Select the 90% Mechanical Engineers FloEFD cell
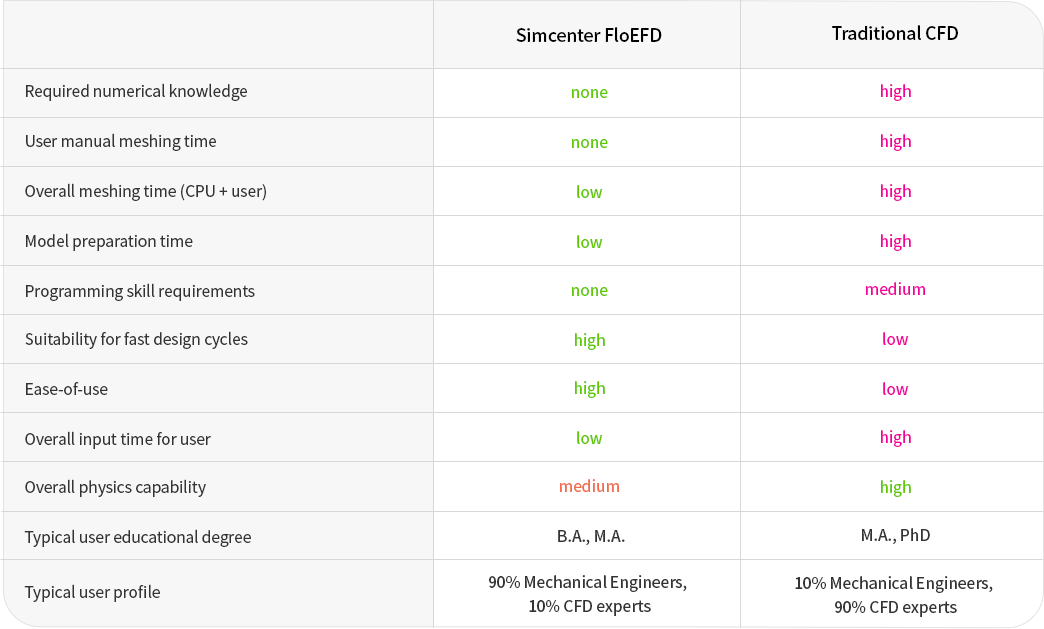Image resolution: width=1044 pixels, height=629 pixels. point(588,594)
